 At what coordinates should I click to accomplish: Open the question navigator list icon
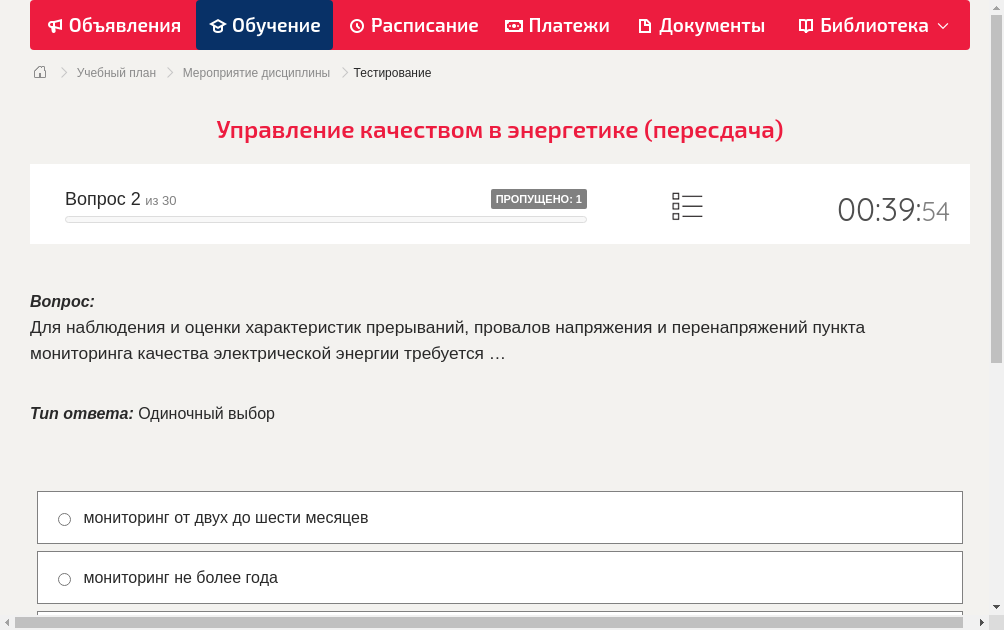(x=687, y=205)
